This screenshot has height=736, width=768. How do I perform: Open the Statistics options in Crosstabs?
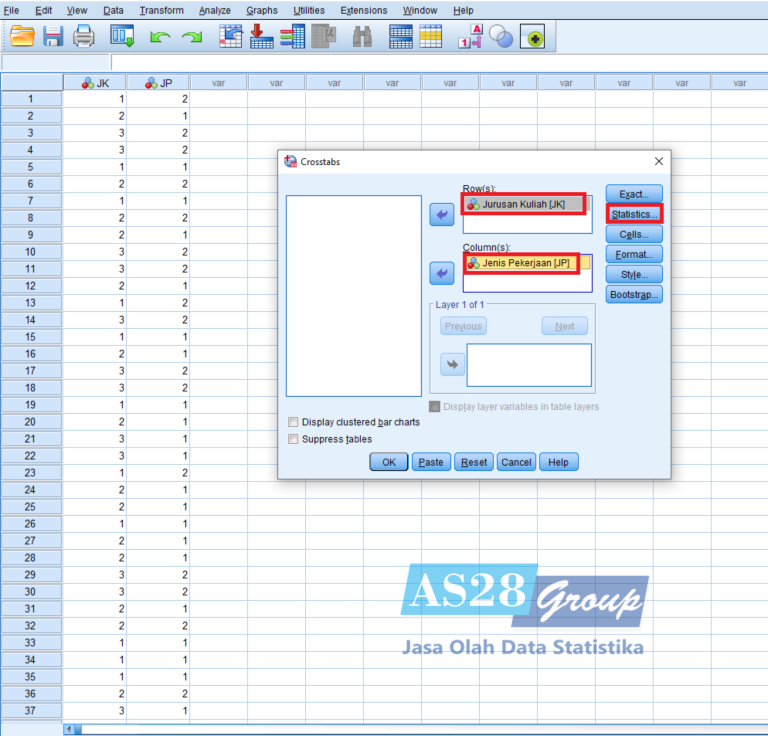point(634,214)
